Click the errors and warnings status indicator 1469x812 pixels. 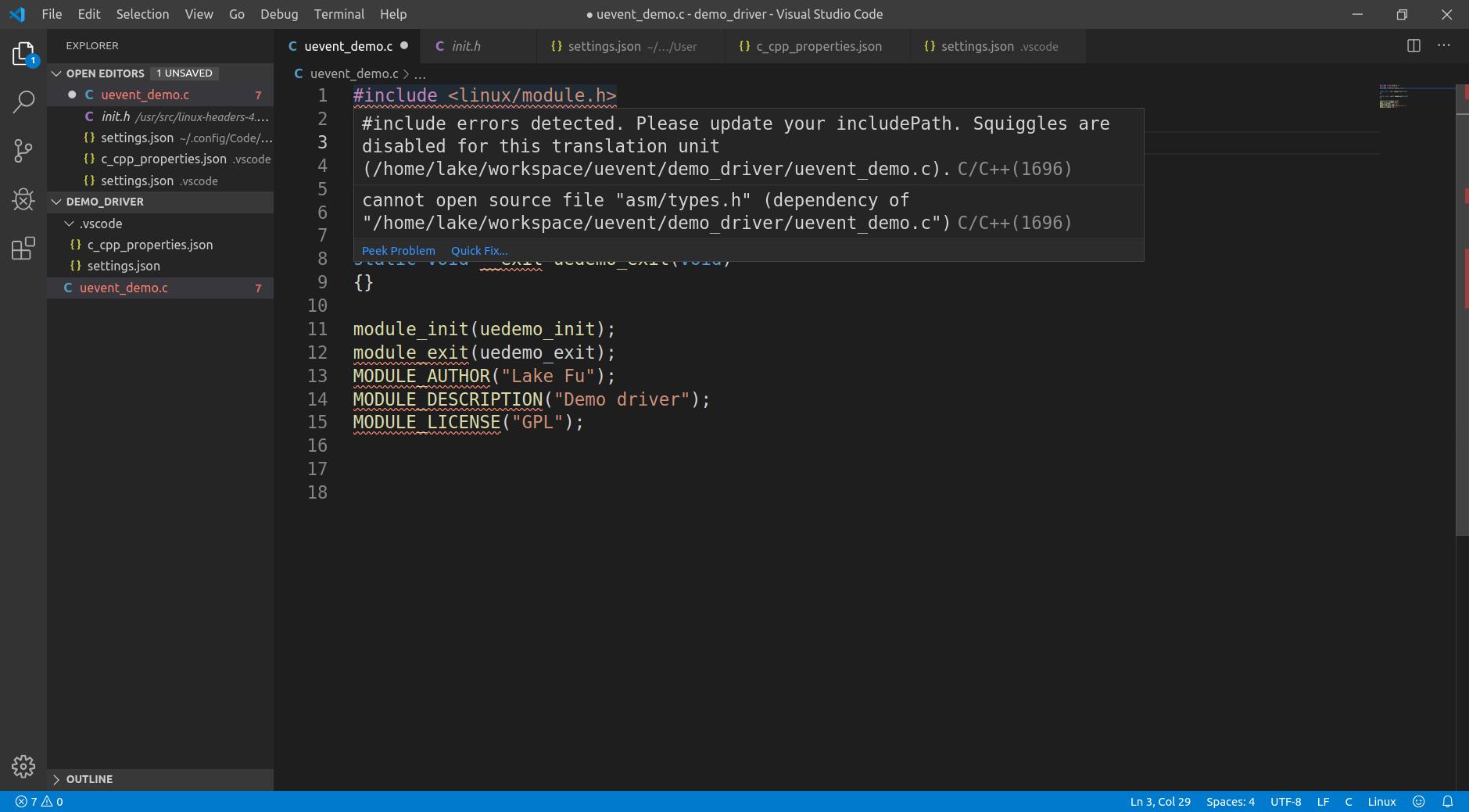coord(39,802)
